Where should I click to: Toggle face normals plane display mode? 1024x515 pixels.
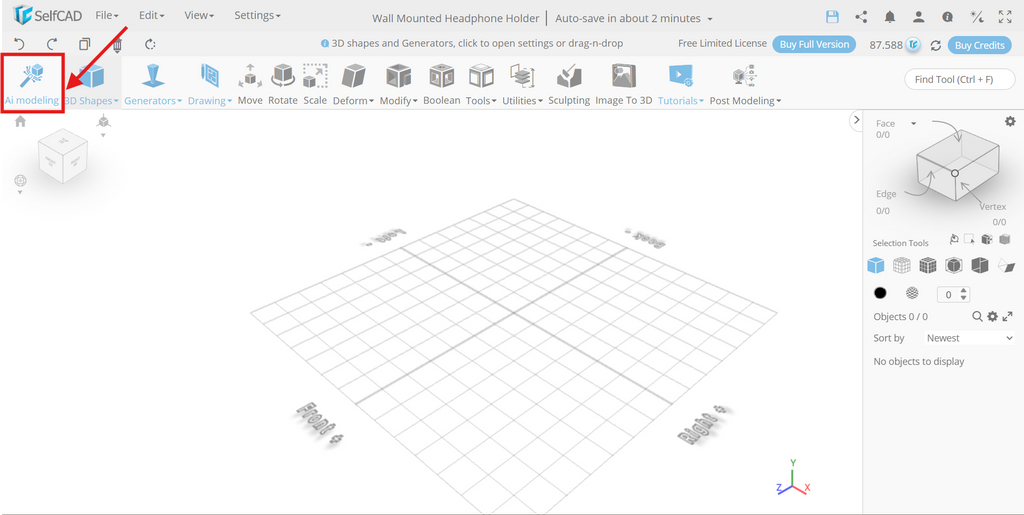pos(1006,265)
